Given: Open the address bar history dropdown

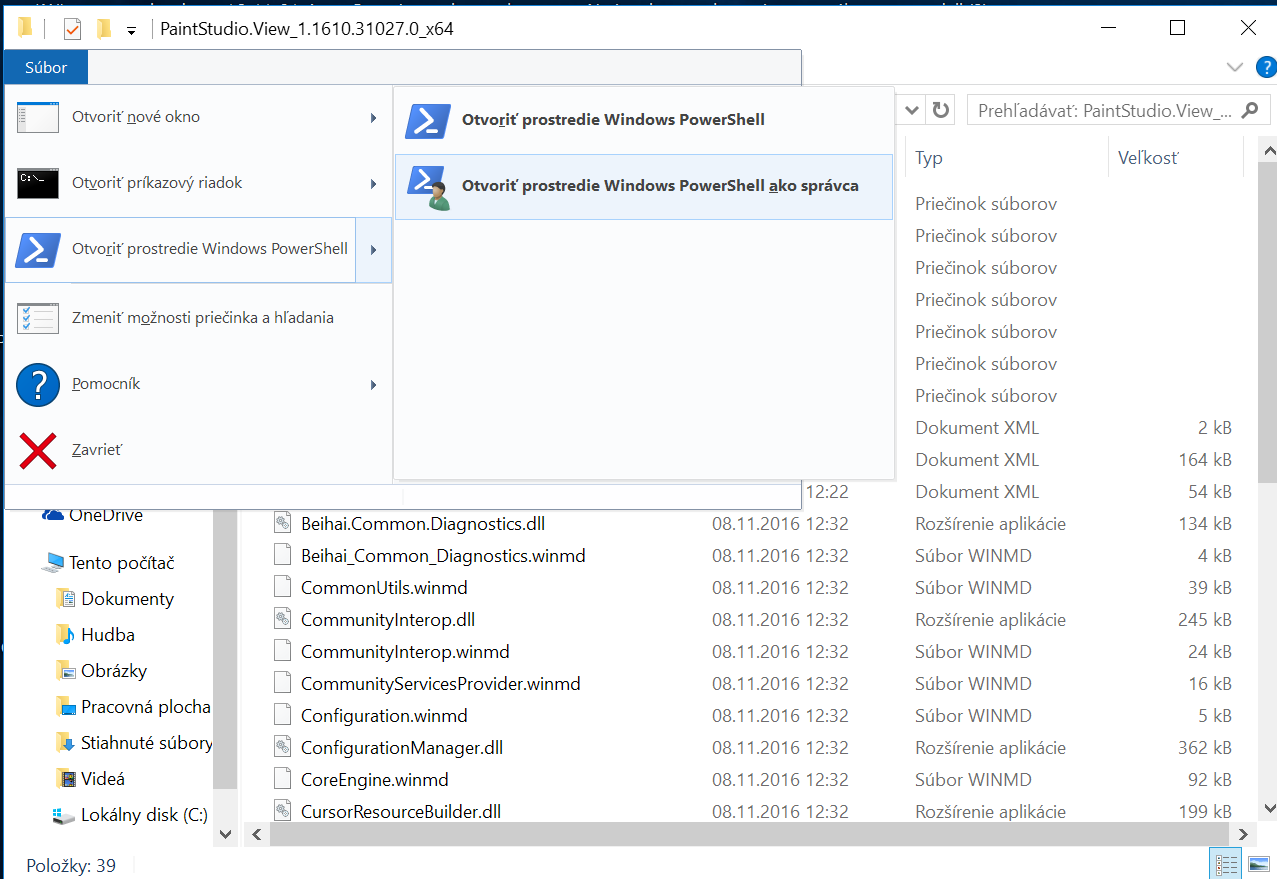Looking at the screenshot, I should click(912, 110).
